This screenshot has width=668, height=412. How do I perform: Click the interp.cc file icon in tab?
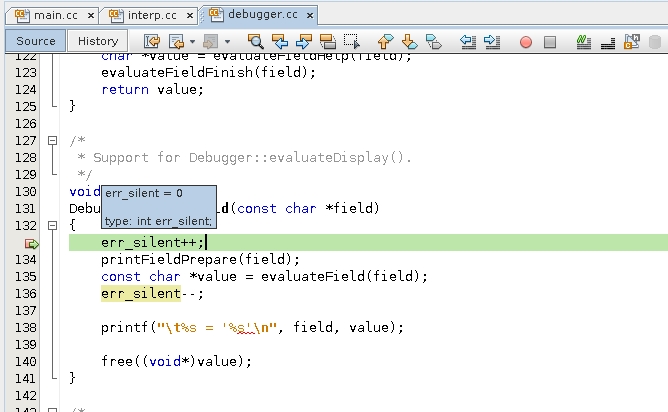115,15
